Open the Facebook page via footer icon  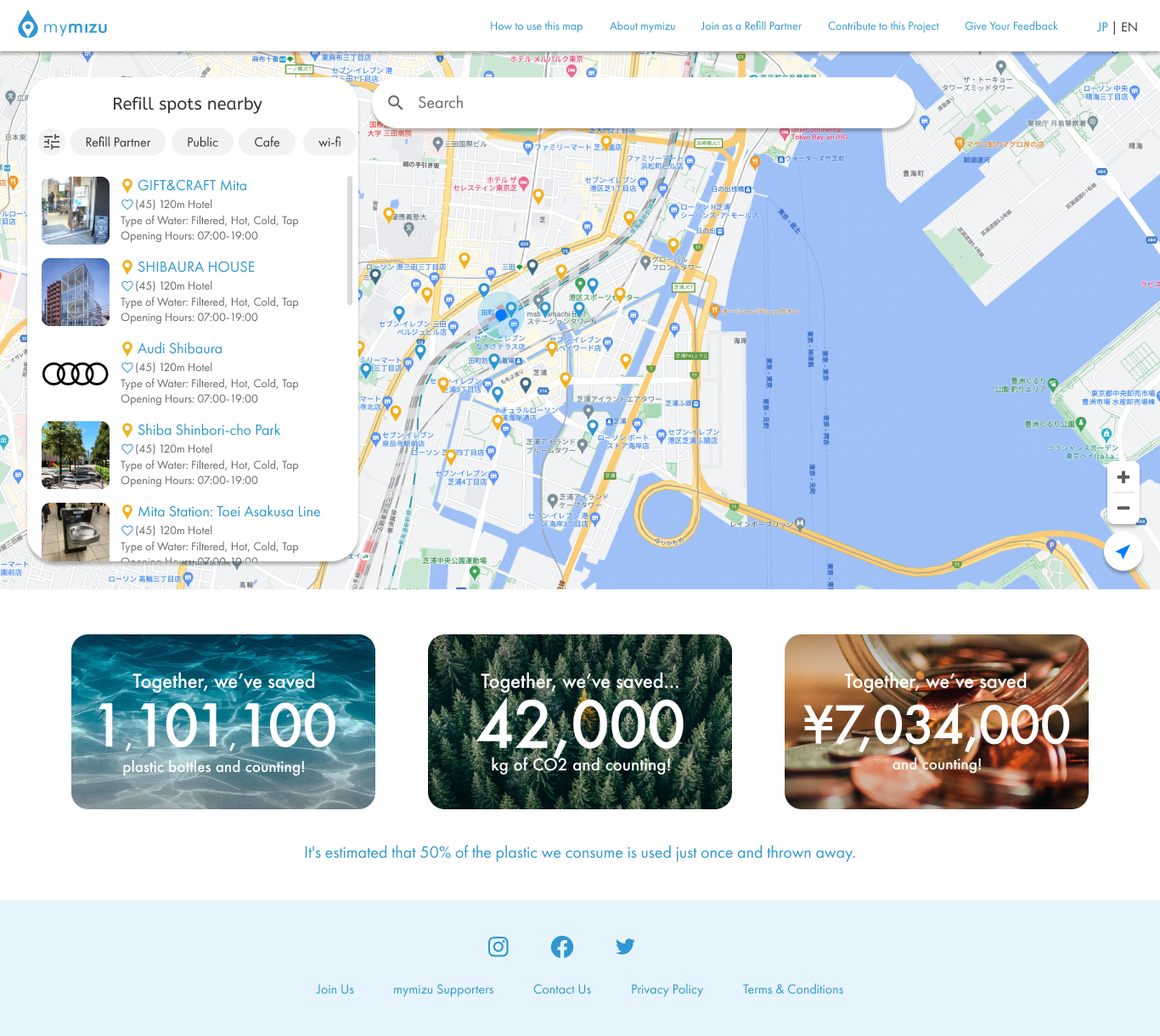pos(561,946)
